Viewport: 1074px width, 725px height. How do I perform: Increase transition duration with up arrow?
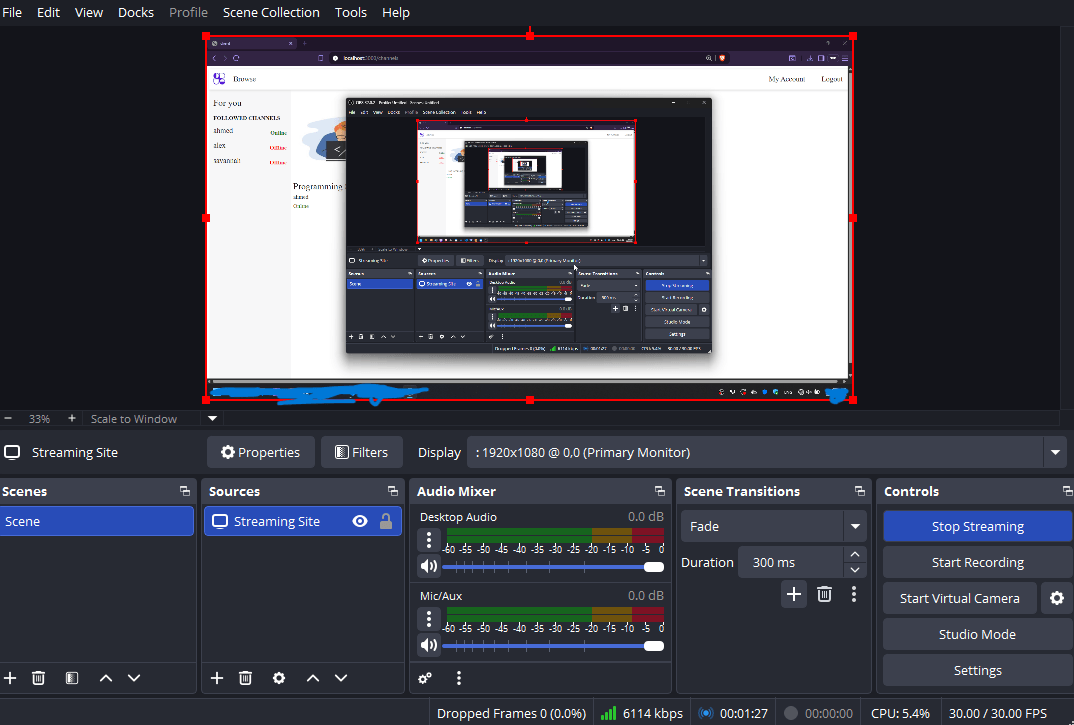855,554
